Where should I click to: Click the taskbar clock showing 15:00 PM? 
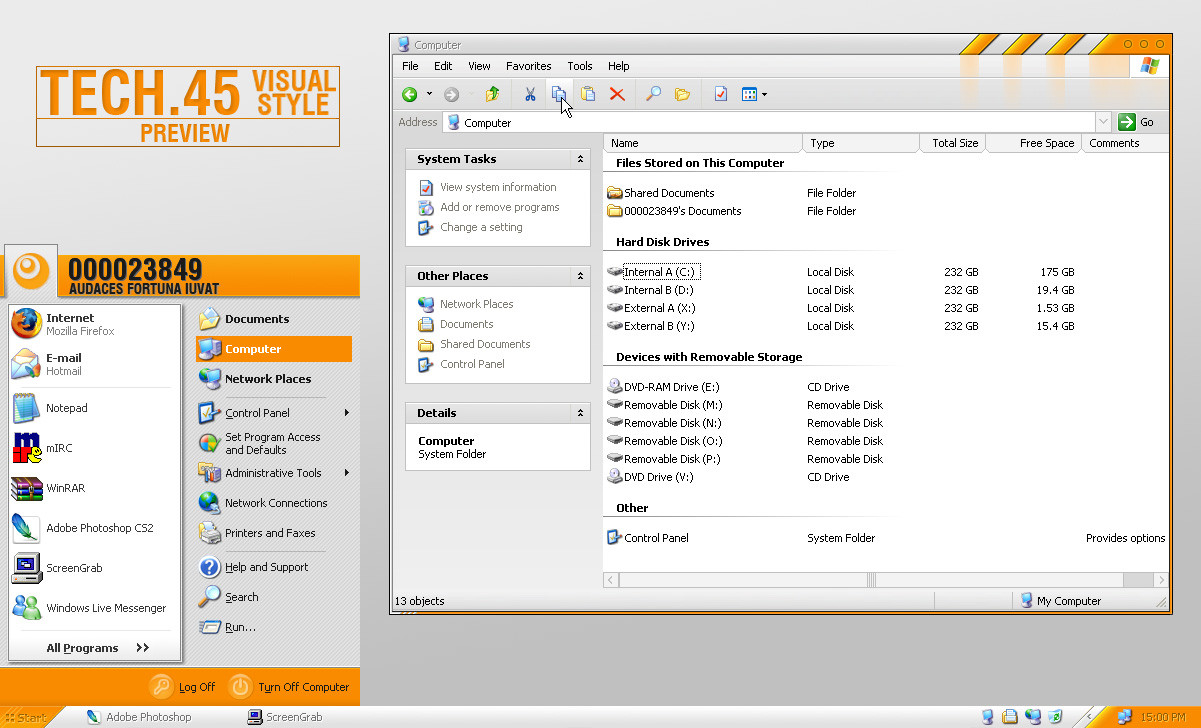pos(1163,717)
